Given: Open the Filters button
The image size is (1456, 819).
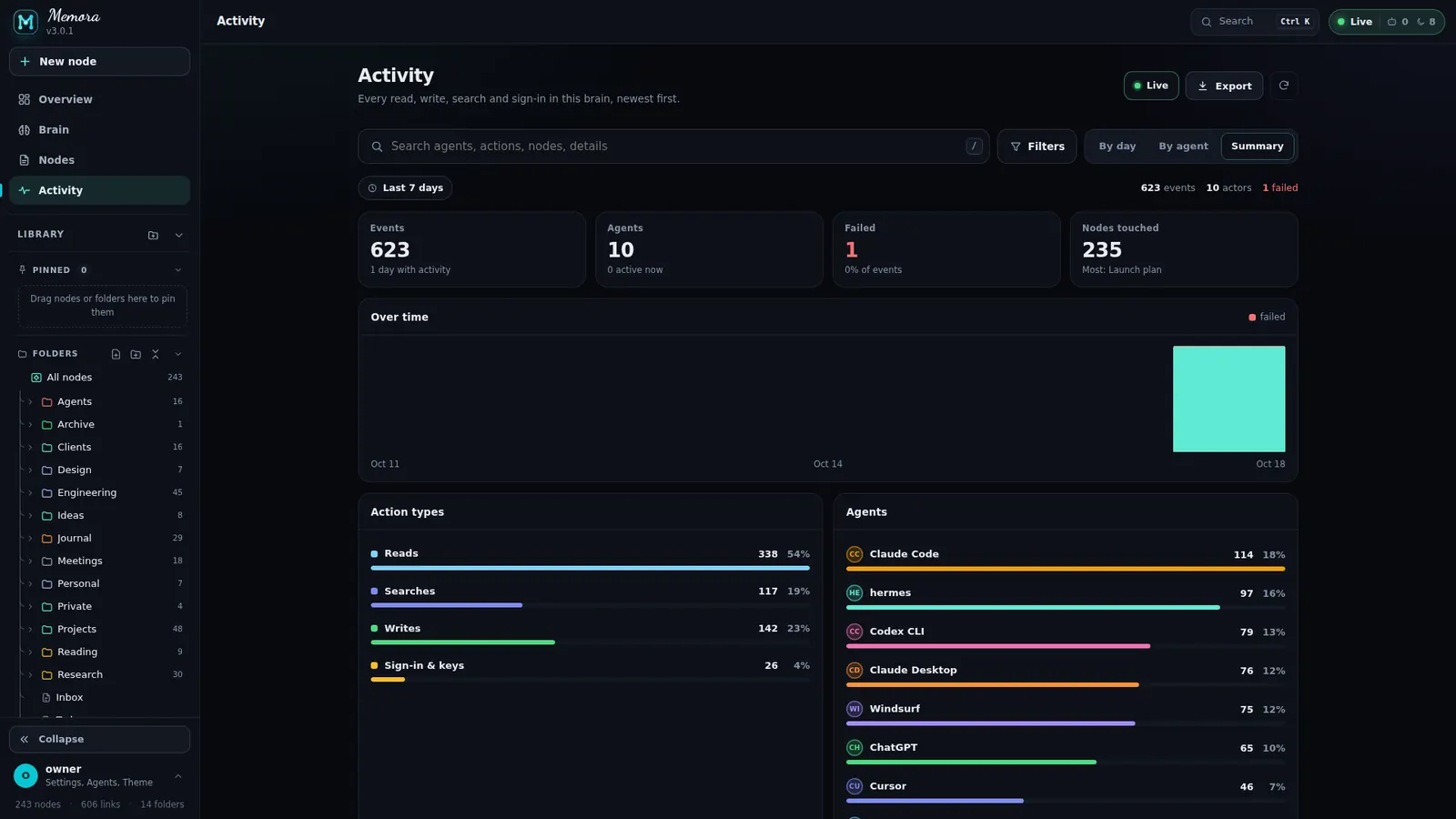Looking at the screenshot, I should pyautogui.click(x=1037, y=147).
